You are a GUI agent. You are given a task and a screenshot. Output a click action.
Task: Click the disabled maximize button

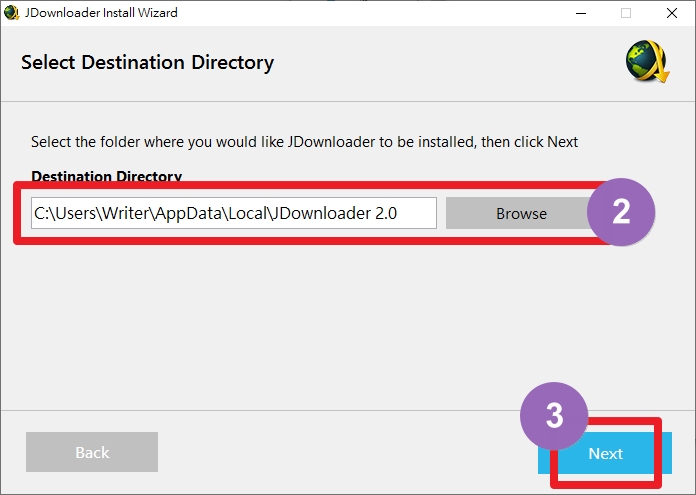coord(626,13)
